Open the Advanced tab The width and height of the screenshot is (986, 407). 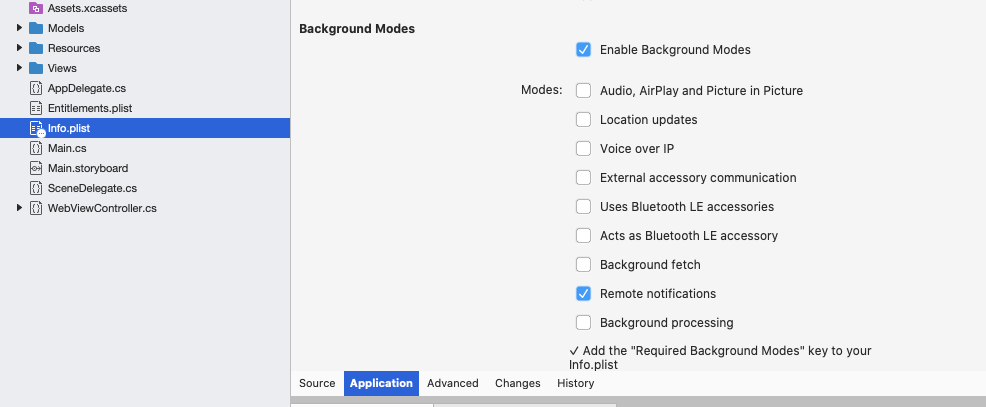coord(452,383)
